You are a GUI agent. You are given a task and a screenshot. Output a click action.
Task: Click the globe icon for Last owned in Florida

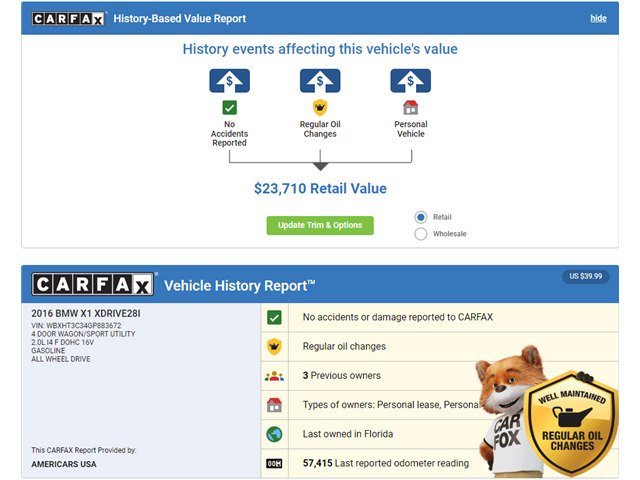point(274,434)
